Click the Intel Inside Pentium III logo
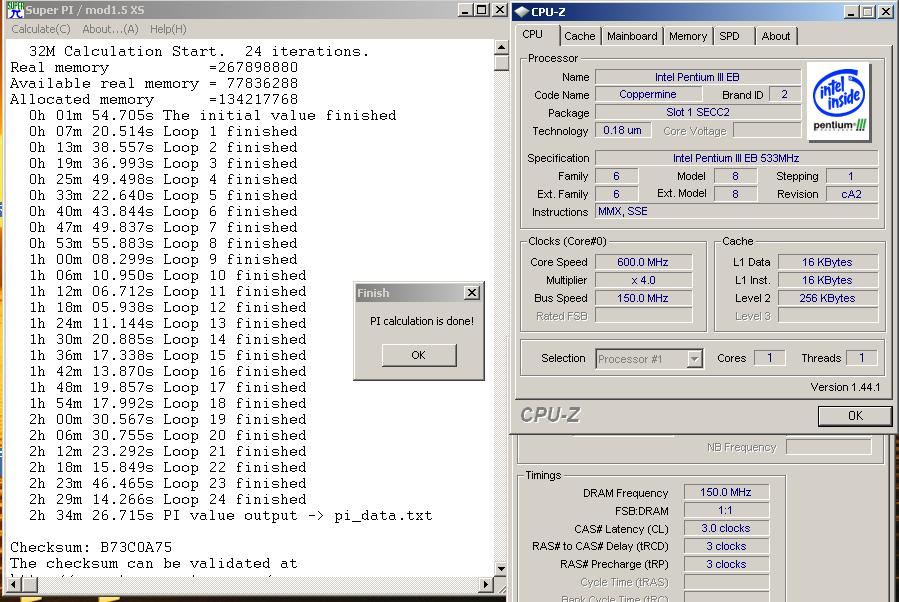The width and height of the screenshot is (899, 602). pos(839,101)
